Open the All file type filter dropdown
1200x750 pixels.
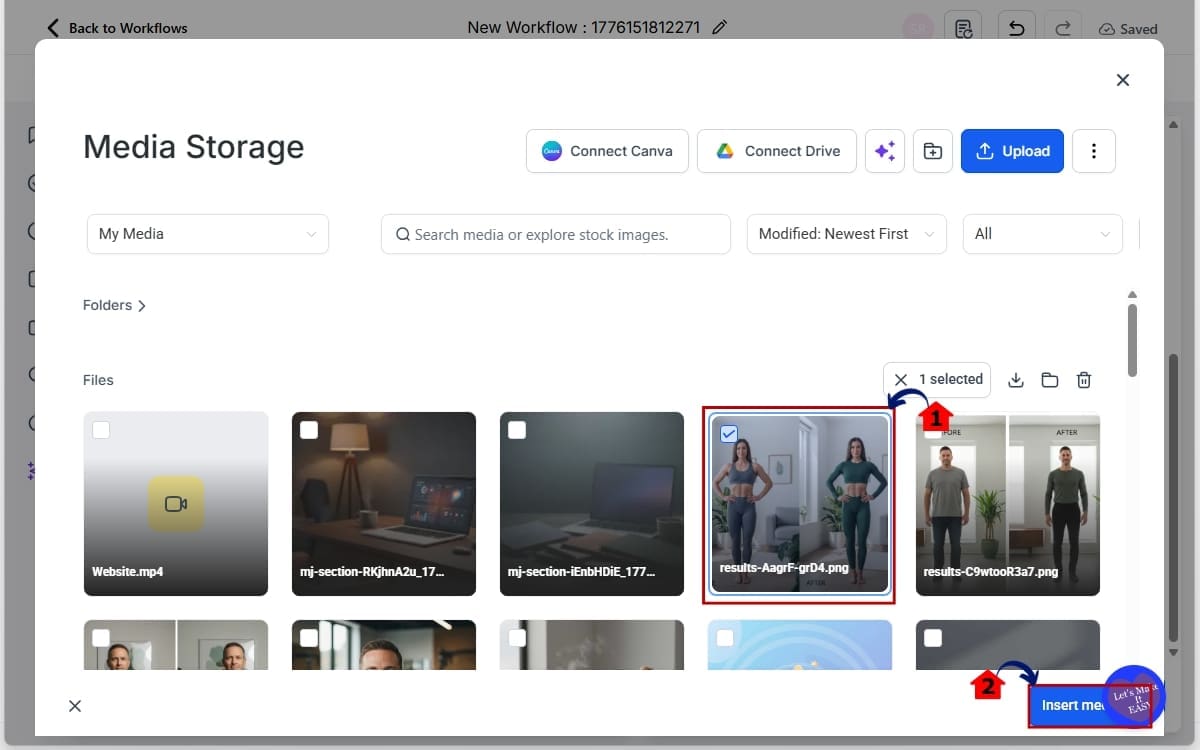pyautogui.click(x=1042, y=233)
